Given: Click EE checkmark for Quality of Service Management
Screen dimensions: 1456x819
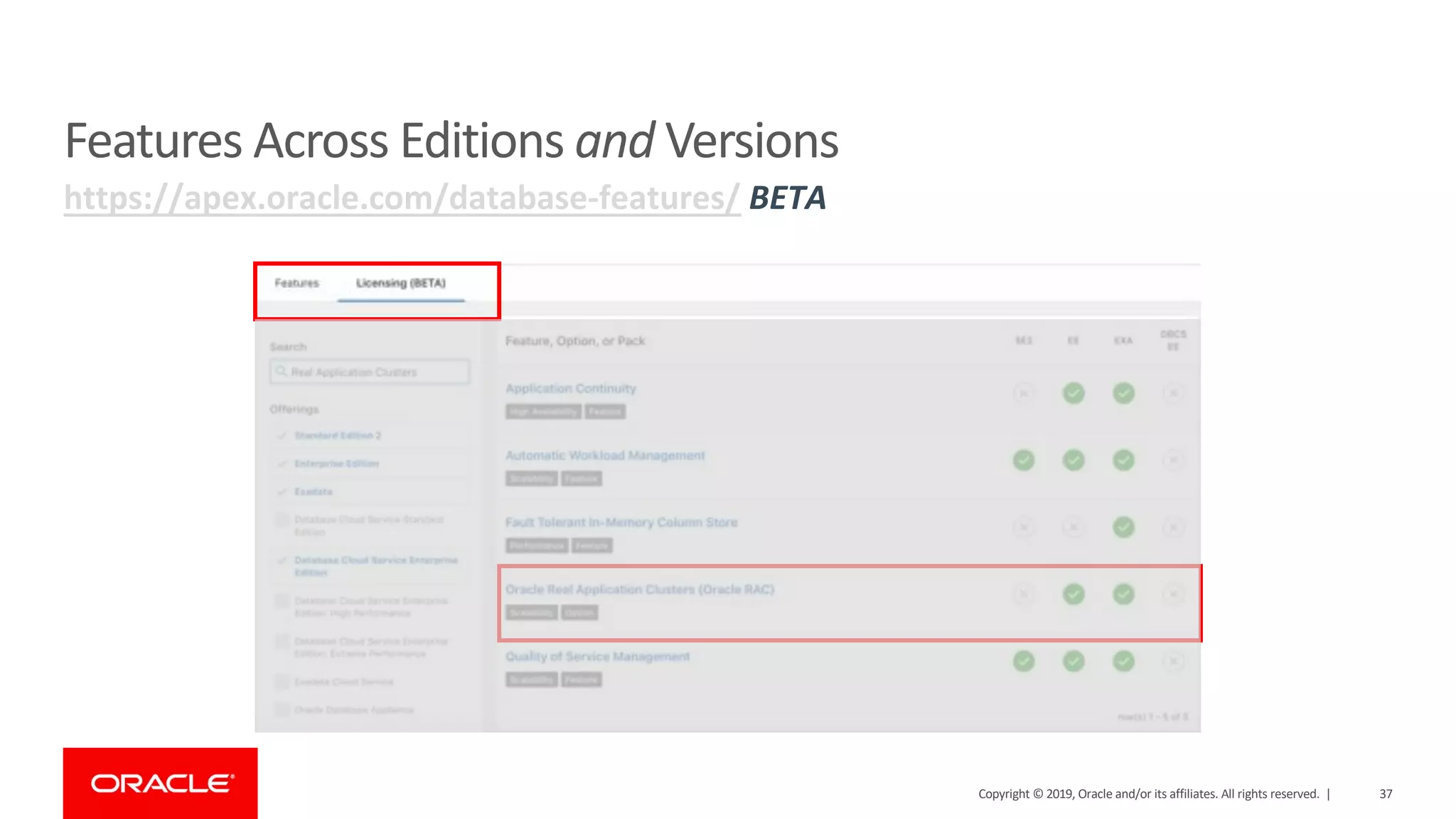Looking at the screenshot, I should click(1074, 661).
